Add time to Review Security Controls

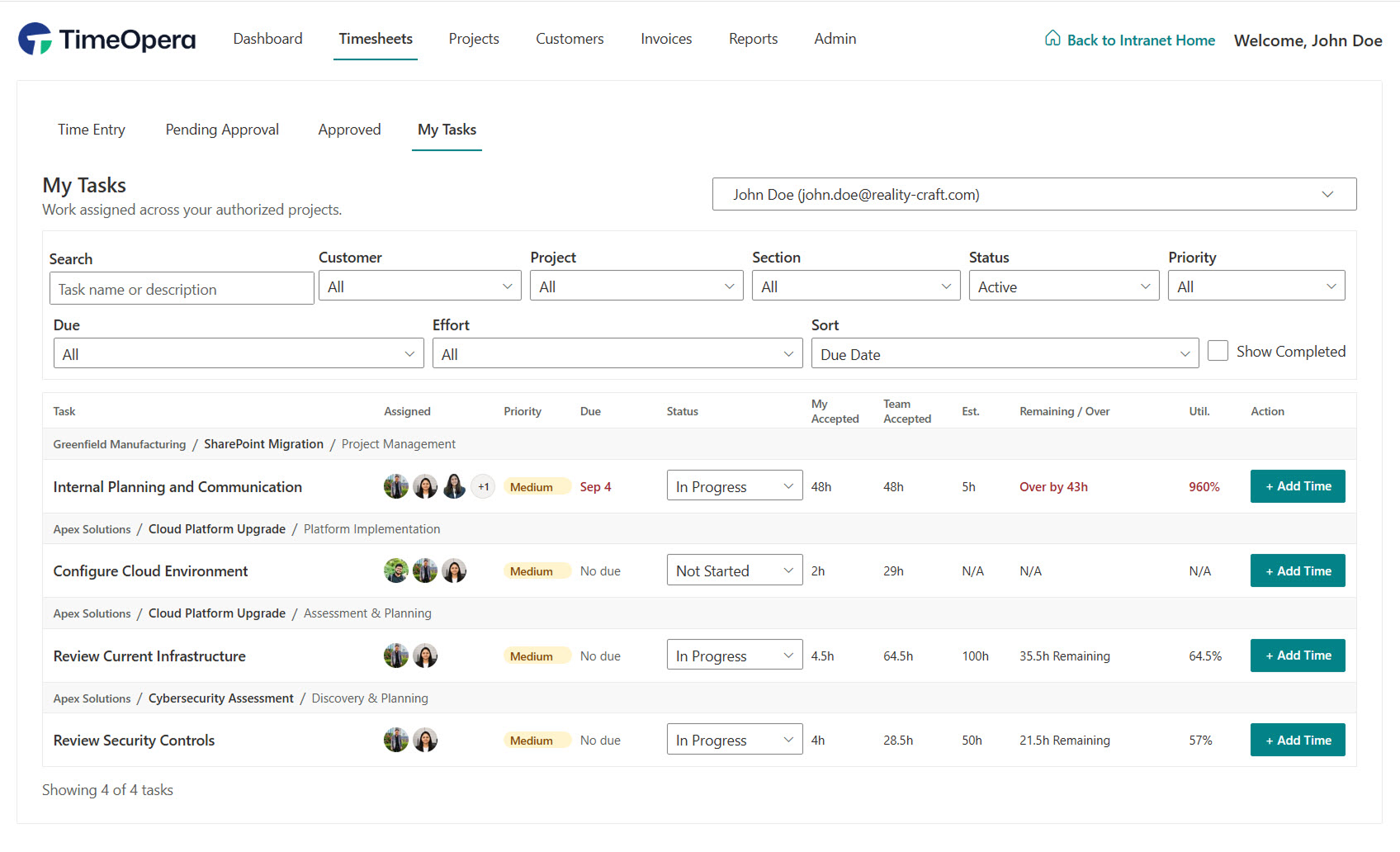pyautogui.click(x=1298, y=740)
